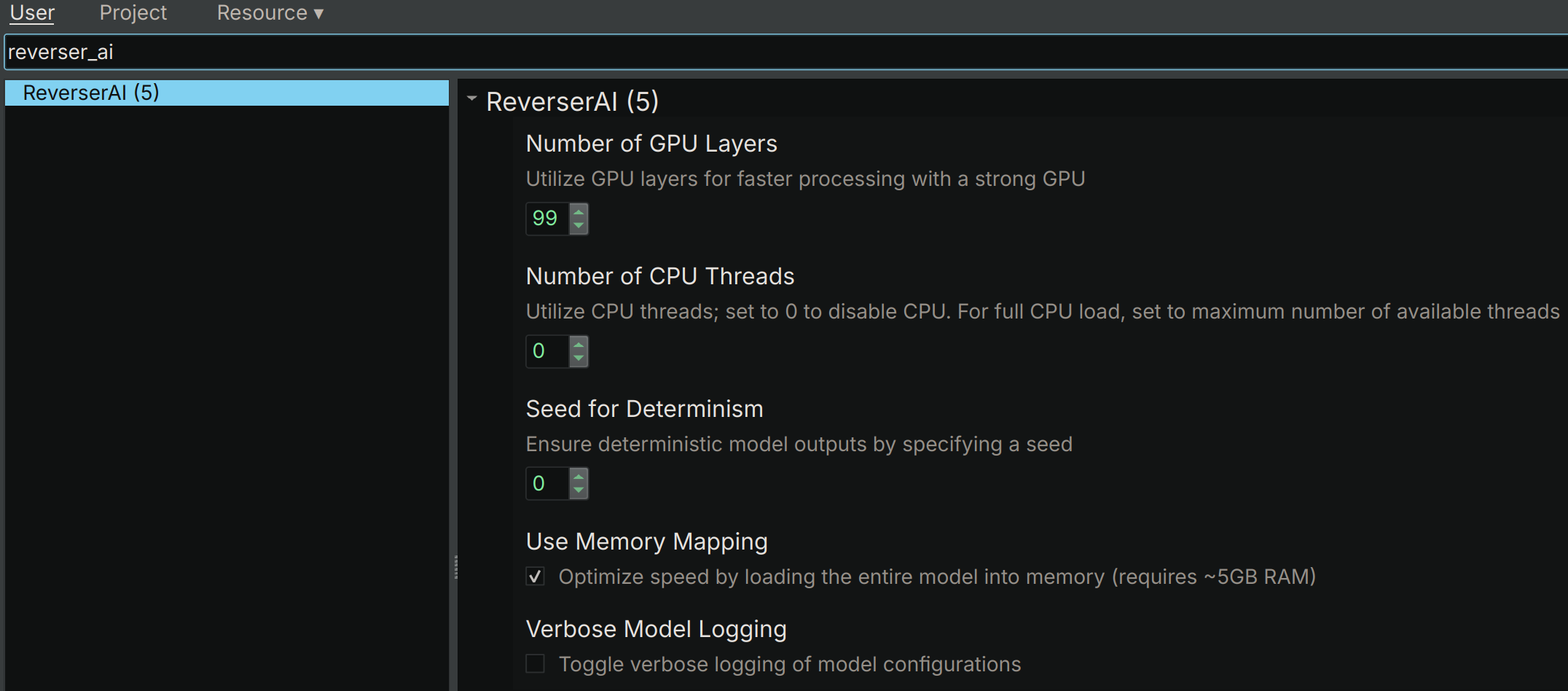
Task: Click the CPU Threads value field
Action: pos(547,351)
